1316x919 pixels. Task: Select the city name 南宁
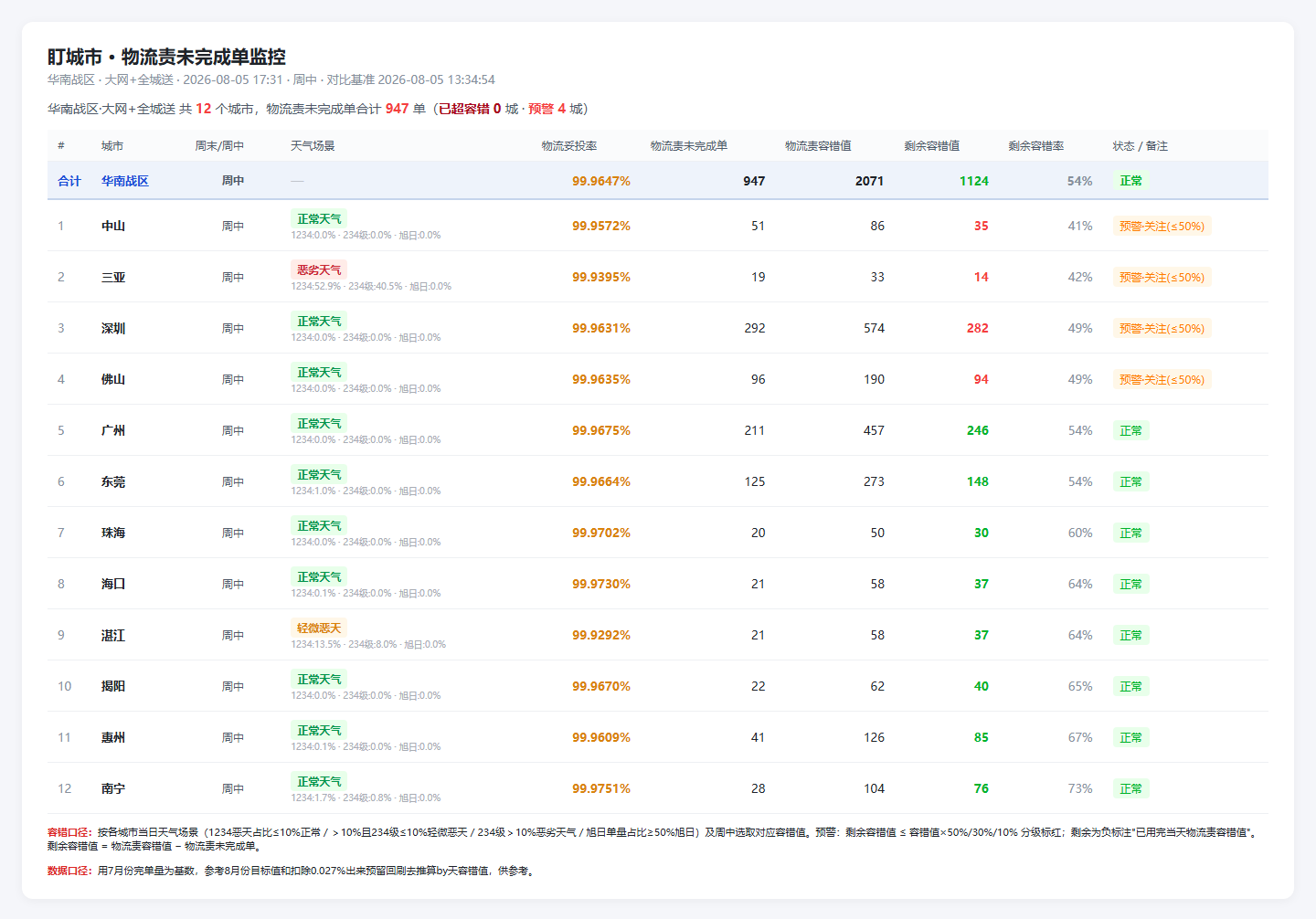113,788
